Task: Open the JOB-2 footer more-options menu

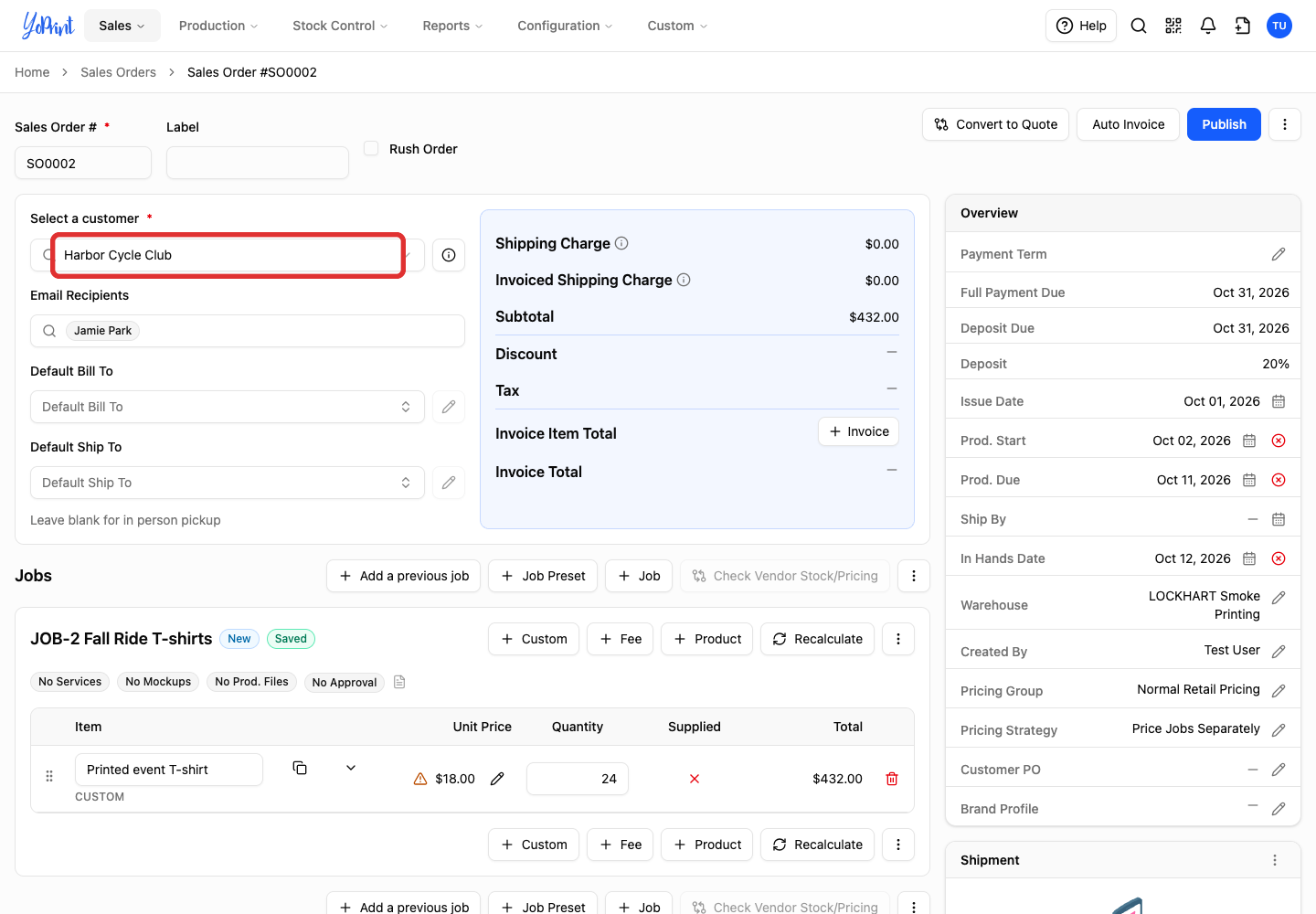Action: pos(898,845)
